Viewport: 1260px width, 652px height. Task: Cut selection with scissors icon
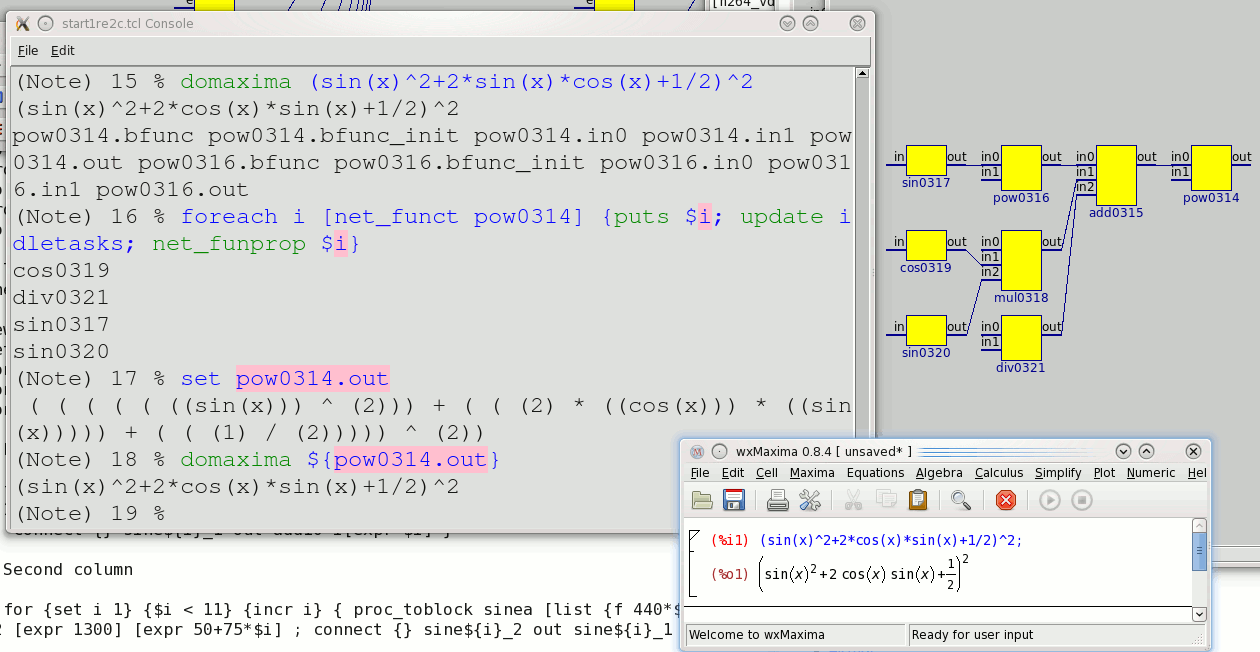[853, 500]
